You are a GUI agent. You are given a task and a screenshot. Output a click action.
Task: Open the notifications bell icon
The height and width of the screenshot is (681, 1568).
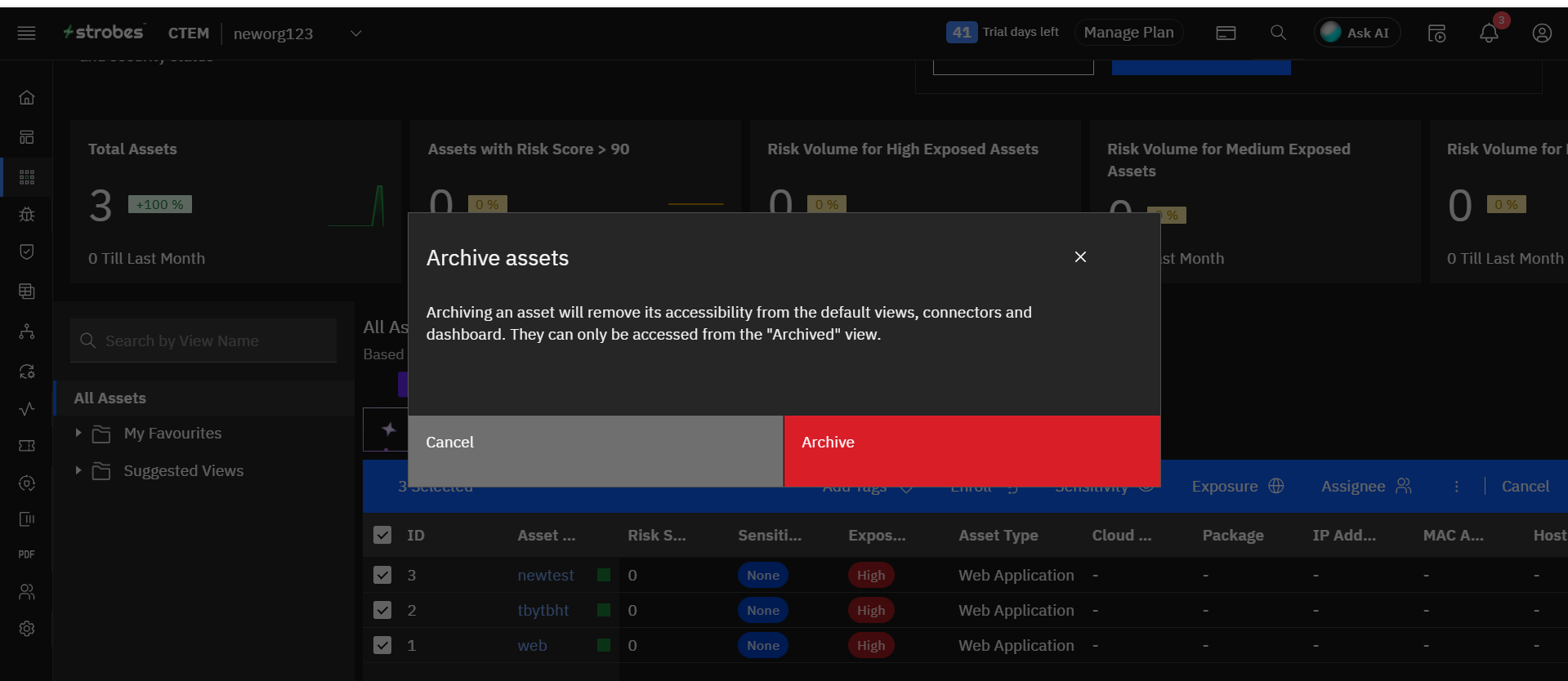click(1488, 33)
